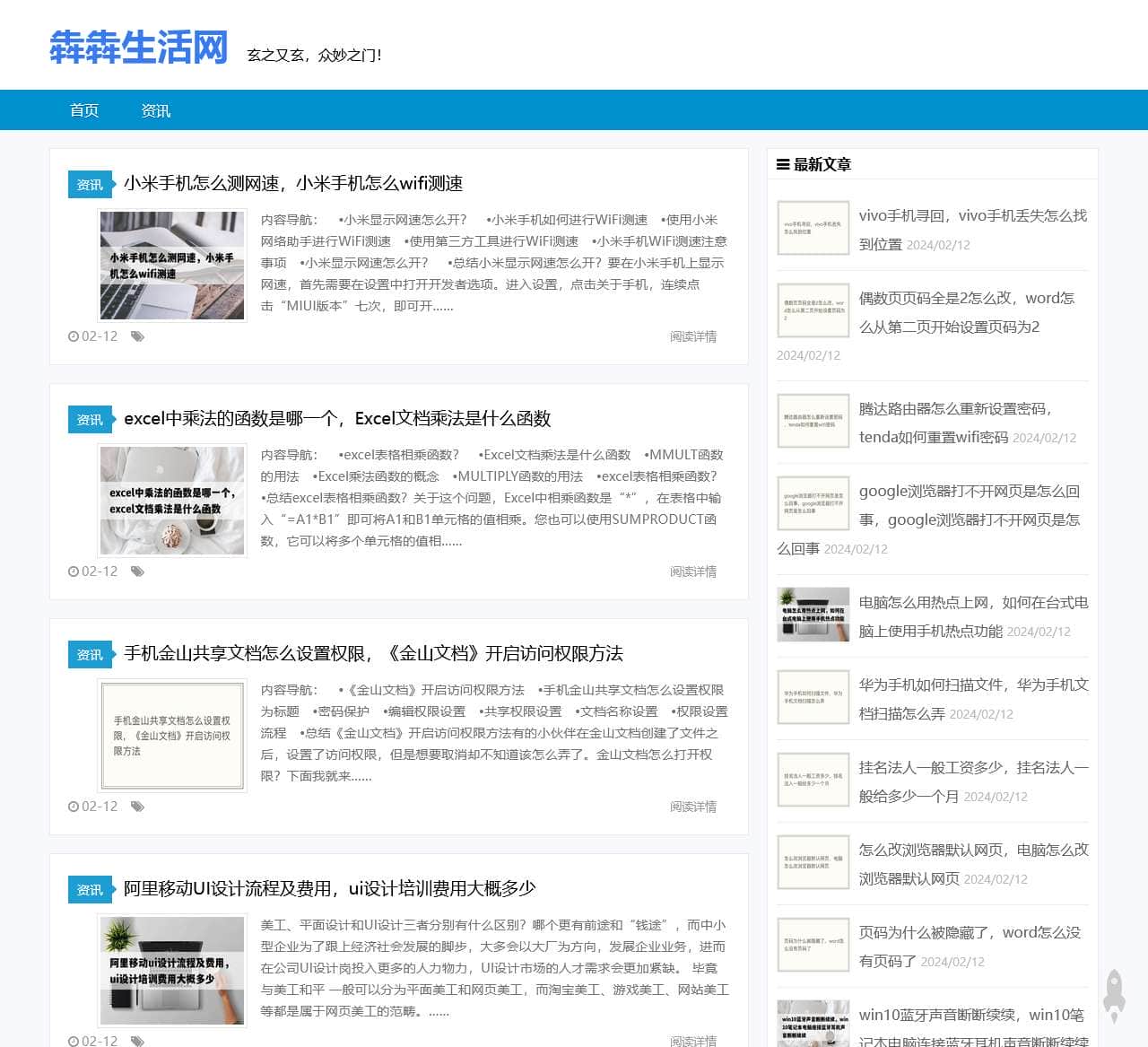This screenshot has width=1148, height=1047.
Task: Click clock icon beside the Xiaomi article date
Action: click(x=74, y=336)
